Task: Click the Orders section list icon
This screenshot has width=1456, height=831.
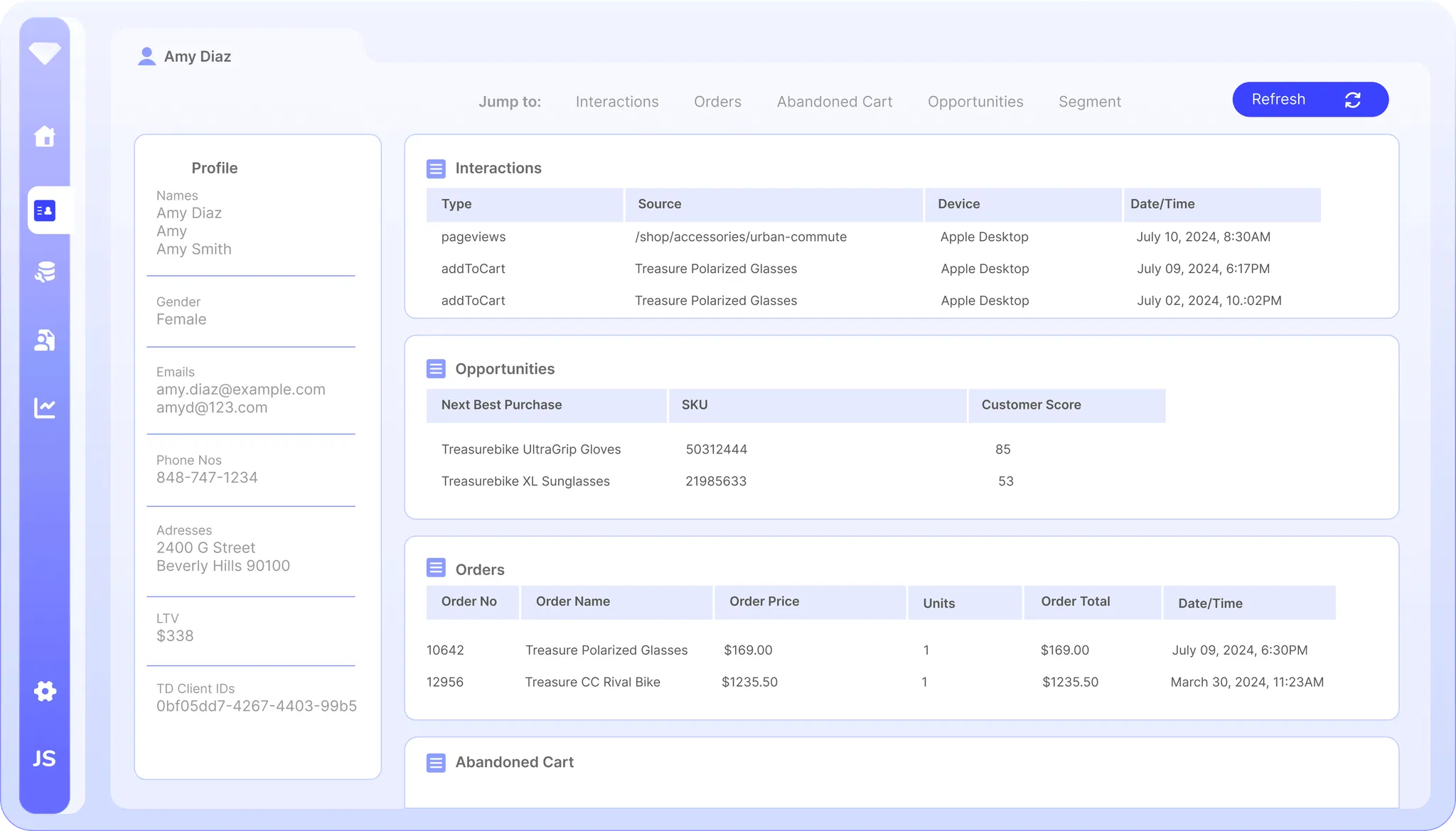Action: click(436, 568)
